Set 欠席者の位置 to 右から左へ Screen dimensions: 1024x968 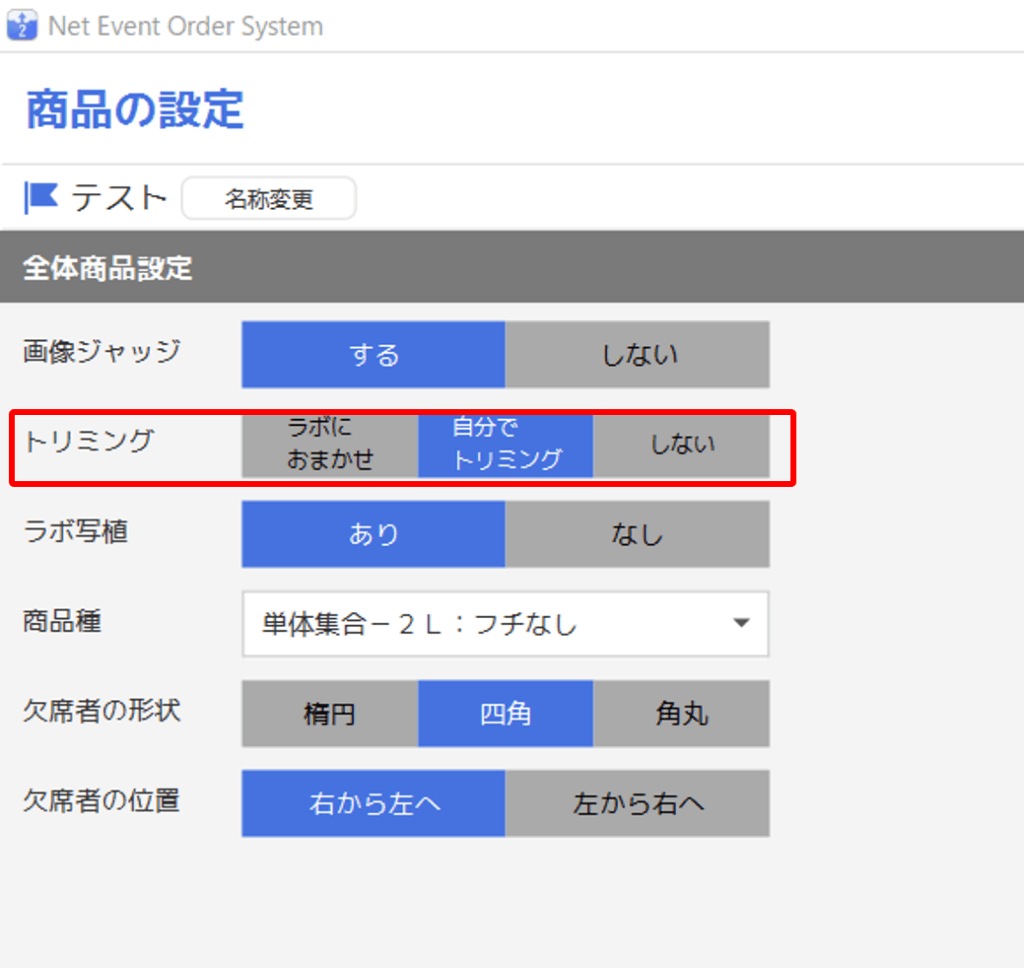(x=373, y=803)
